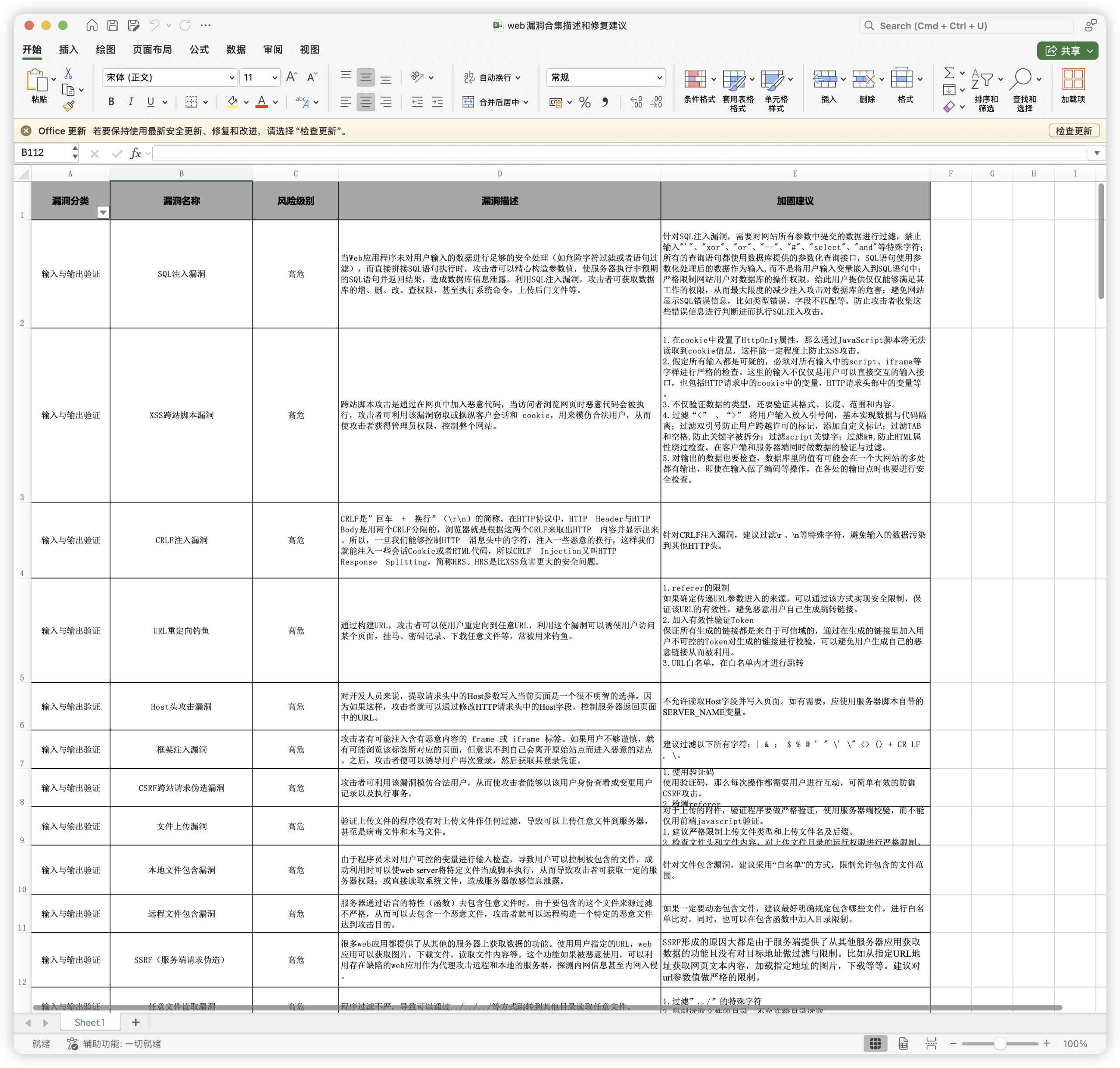Toggle italic formatting
This screenshot has width=1120, height=1068.
131,102
